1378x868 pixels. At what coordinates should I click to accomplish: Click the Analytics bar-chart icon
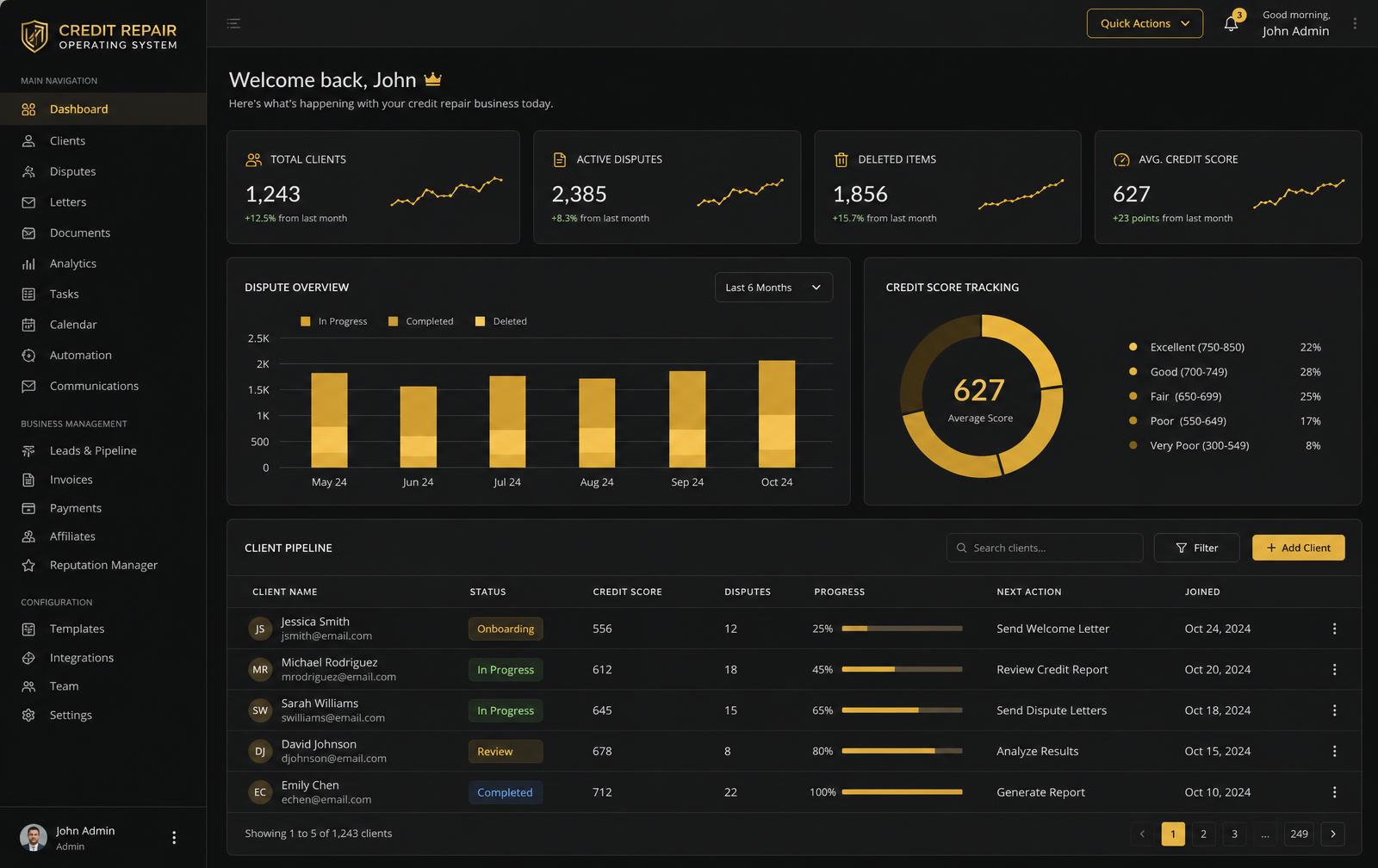(28, 263)
